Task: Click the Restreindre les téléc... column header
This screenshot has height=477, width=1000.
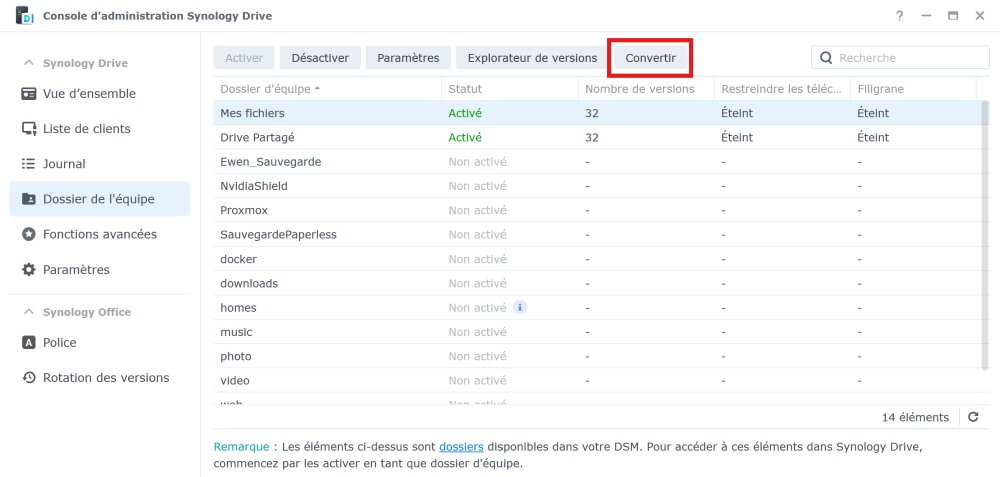Action: coord(783,89)
